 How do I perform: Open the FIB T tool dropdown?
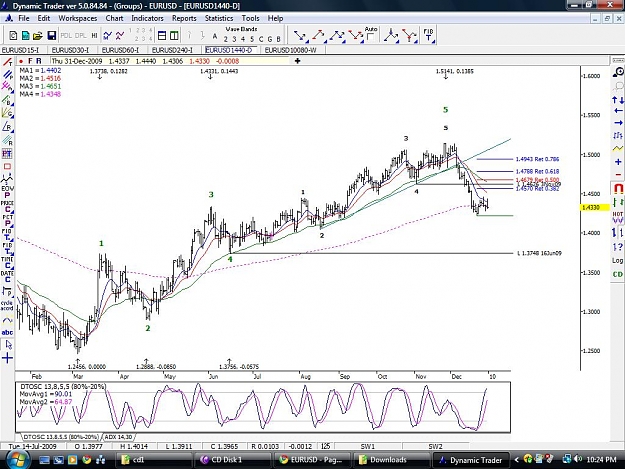[429, 36]
